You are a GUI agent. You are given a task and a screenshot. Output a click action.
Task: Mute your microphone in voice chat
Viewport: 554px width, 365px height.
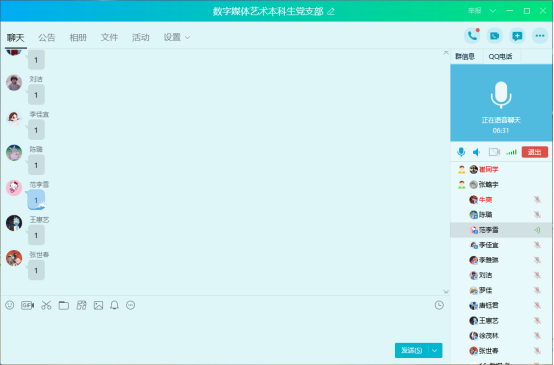461,152
